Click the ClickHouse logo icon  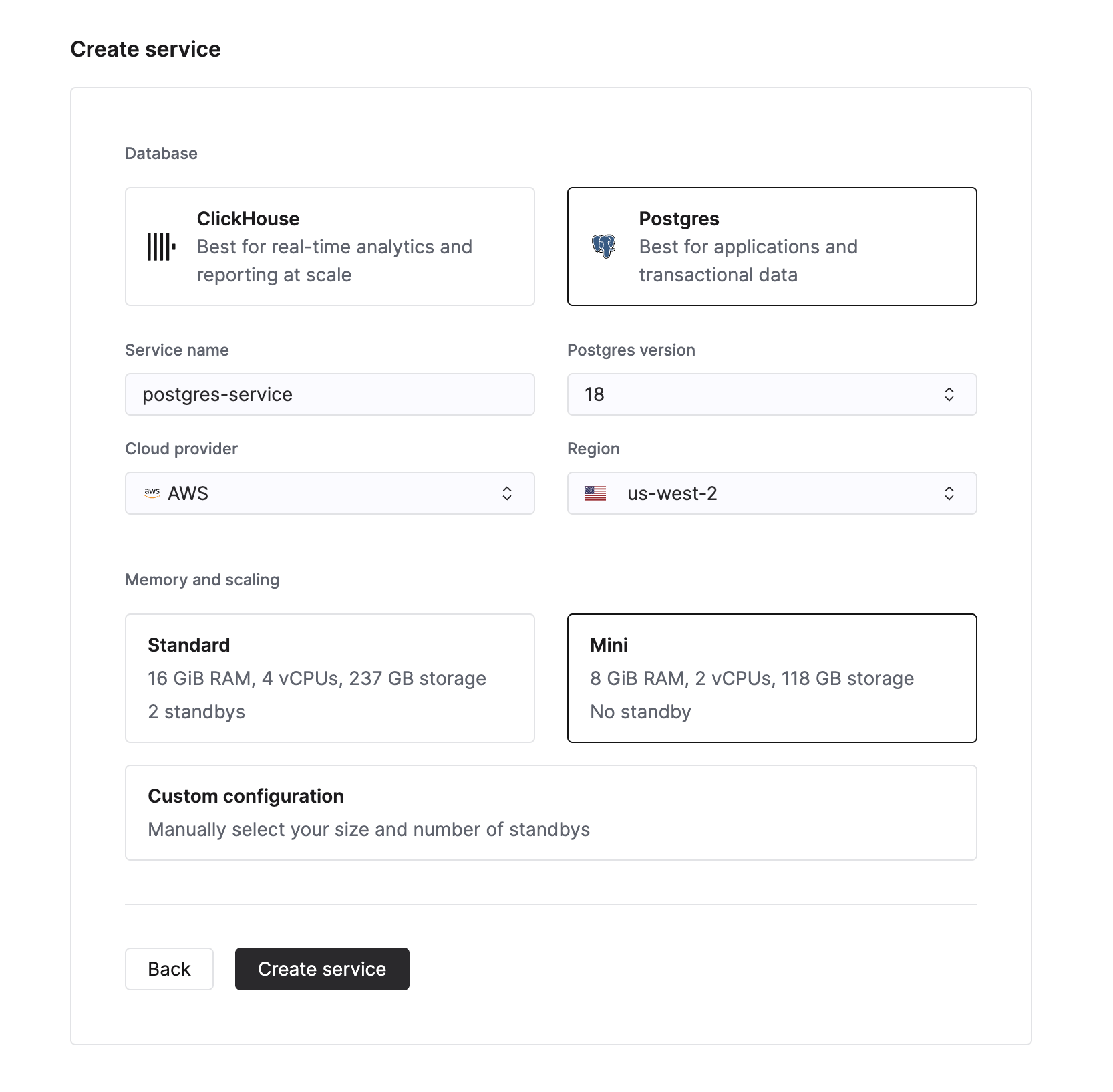[160, 247]
